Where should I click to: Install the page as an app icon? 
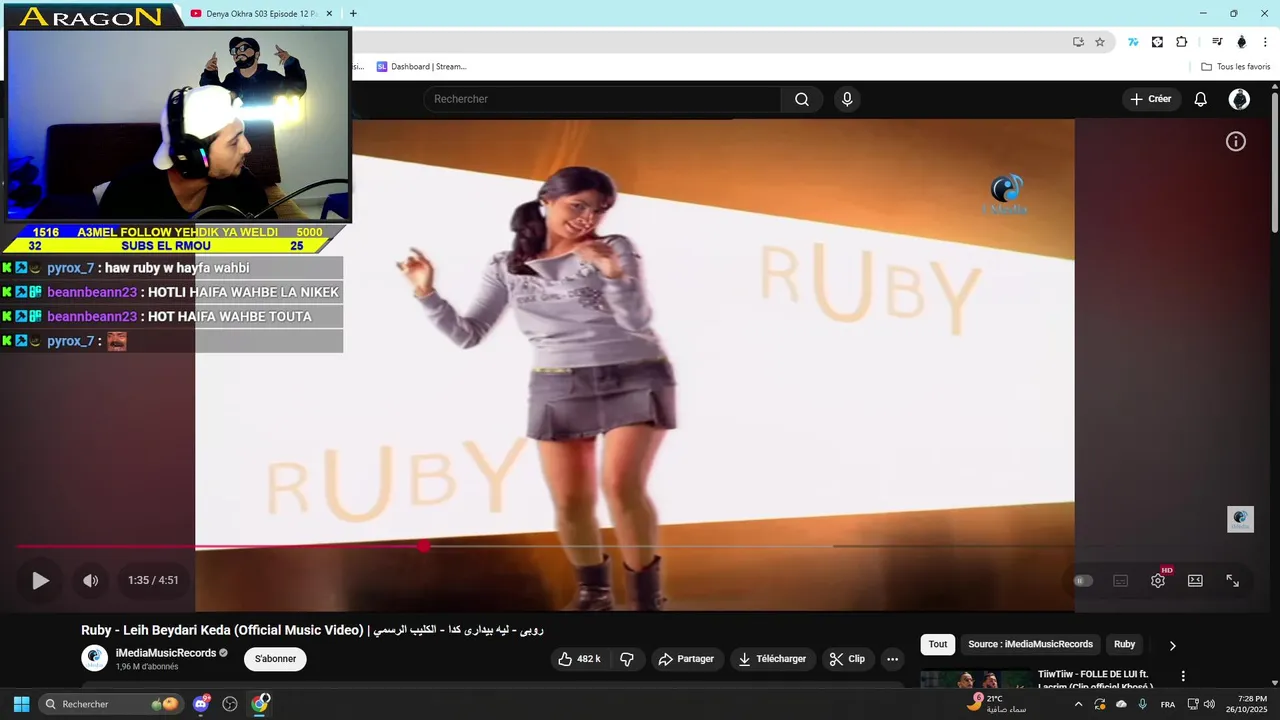tap(1078, 42)
